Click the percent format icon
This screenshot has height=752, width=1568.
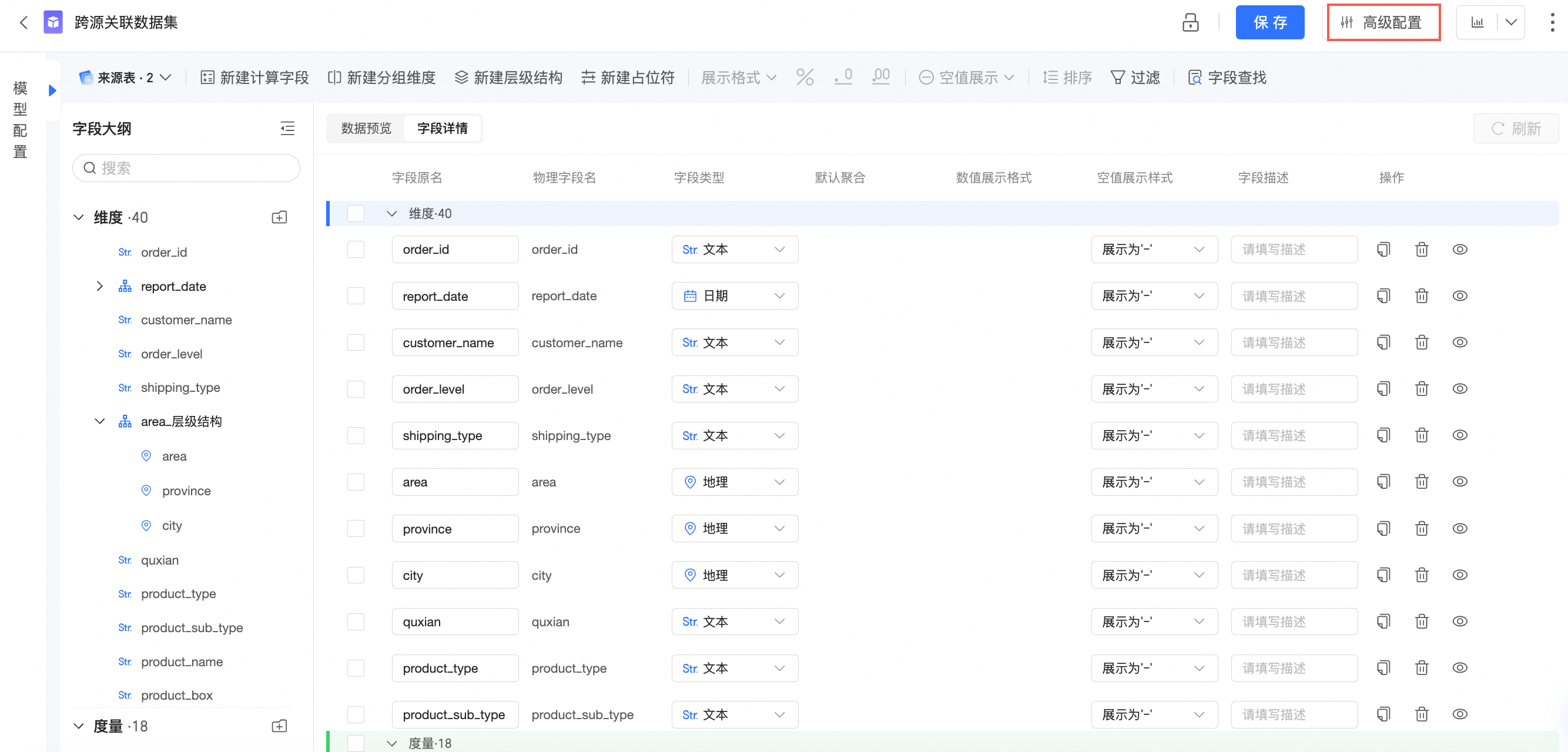click(805, 78)
